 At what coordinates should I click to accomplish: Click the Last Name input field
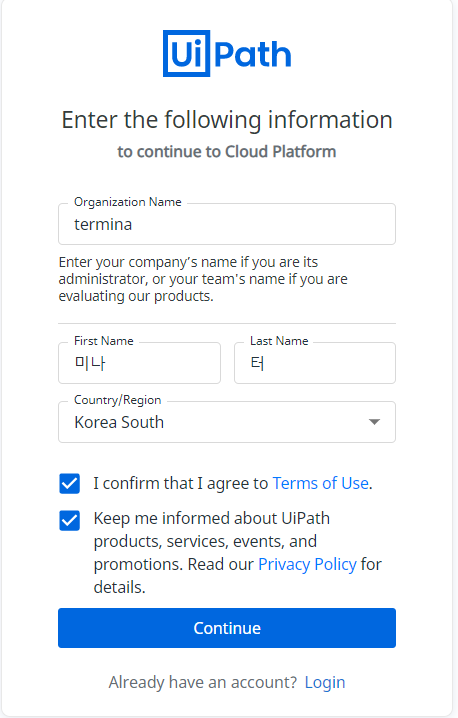click(315, 363)
